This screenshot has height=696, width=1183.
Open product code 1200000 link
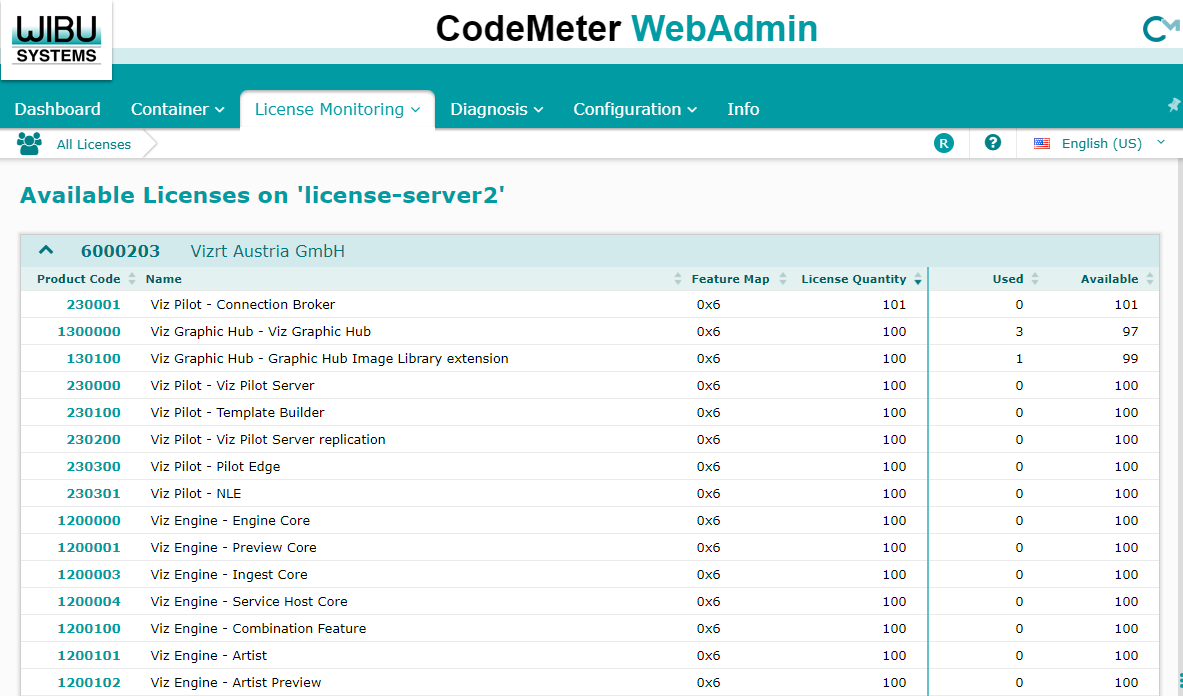(89, 521)
